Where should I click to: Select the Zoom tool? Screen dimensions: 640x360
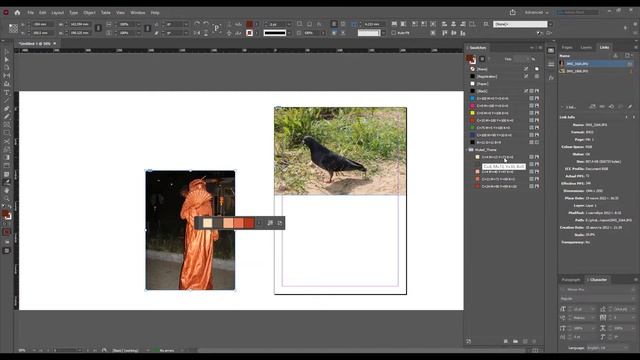[7, 199]
